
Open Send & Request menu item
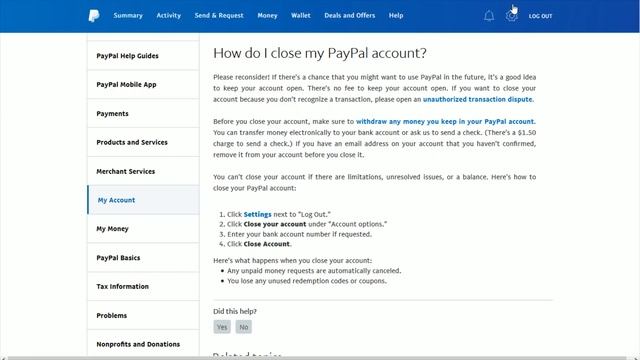(x=219, y=16)
